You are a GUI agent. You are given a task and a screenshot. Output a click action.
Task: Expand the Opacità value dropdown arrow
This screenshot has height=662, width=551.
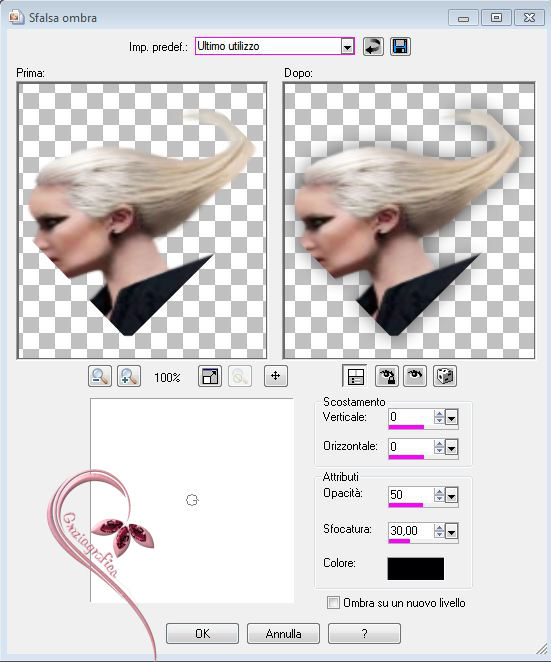pyautogui.click(x=451, y=496)
